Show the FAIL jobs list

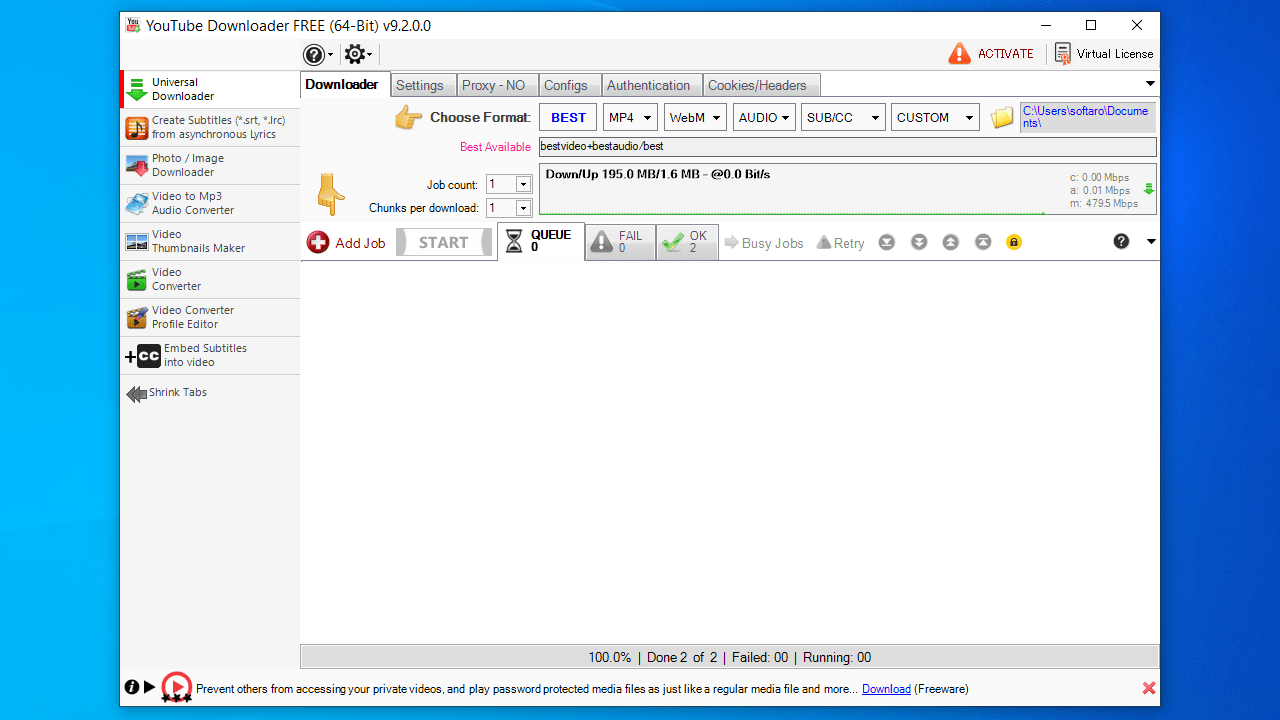click(620, 242)
